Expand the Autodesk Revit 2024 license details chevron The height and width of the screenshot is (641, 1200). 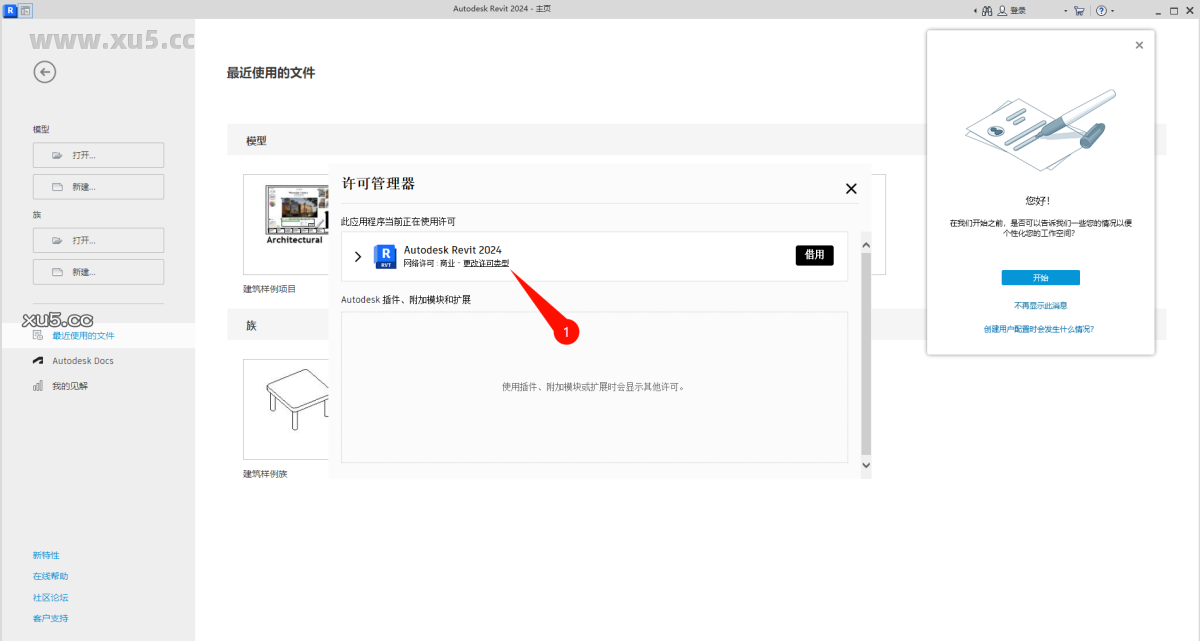click(x=358, y=256)
